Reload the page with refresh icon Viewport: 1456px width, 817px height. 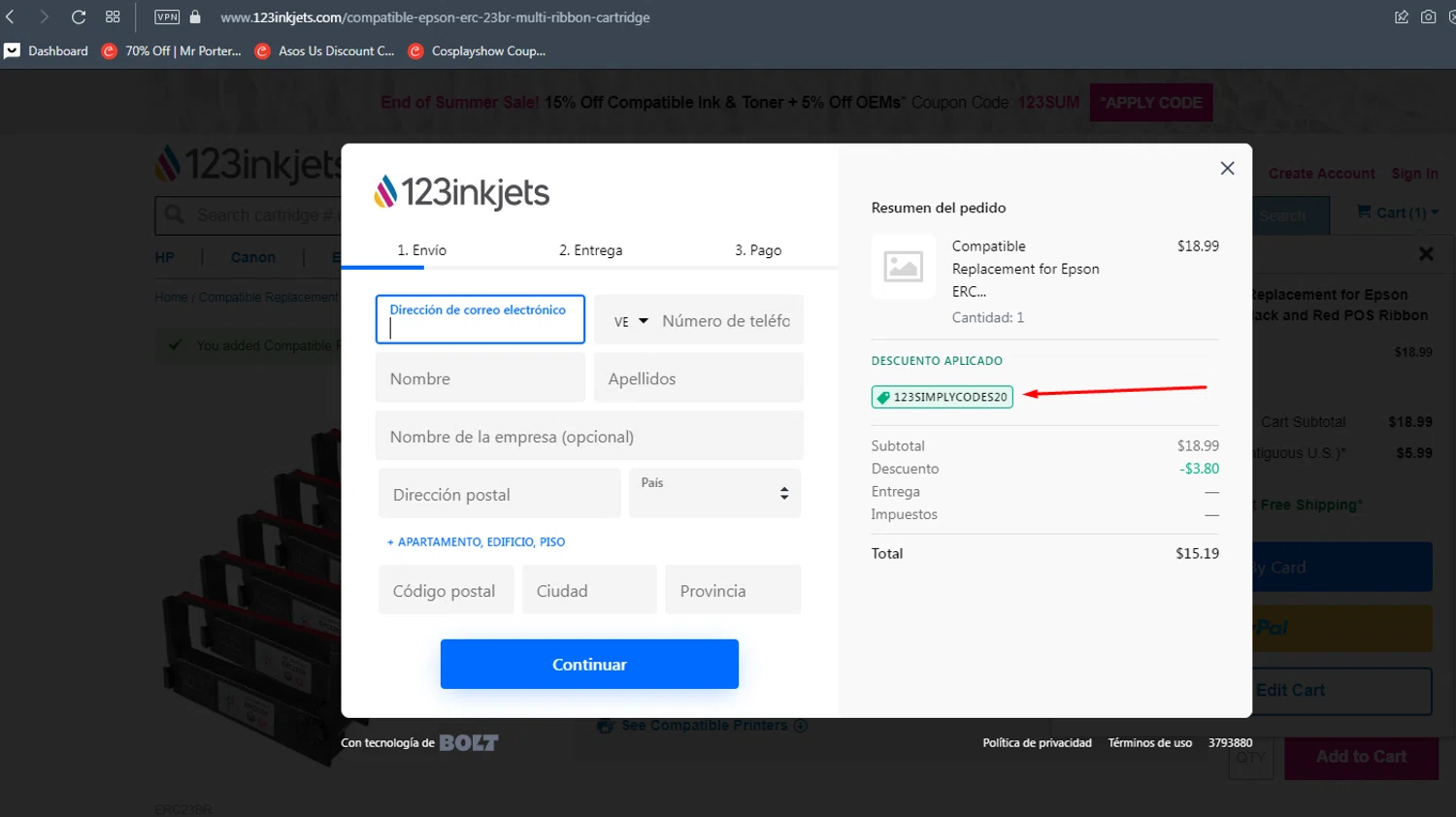(x=79, y=16)
